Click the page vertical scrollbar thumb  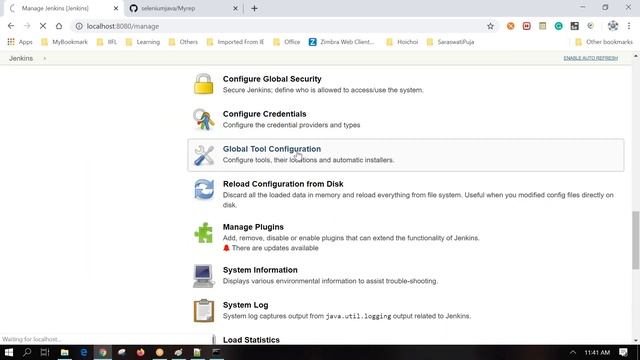coord(636,240)
